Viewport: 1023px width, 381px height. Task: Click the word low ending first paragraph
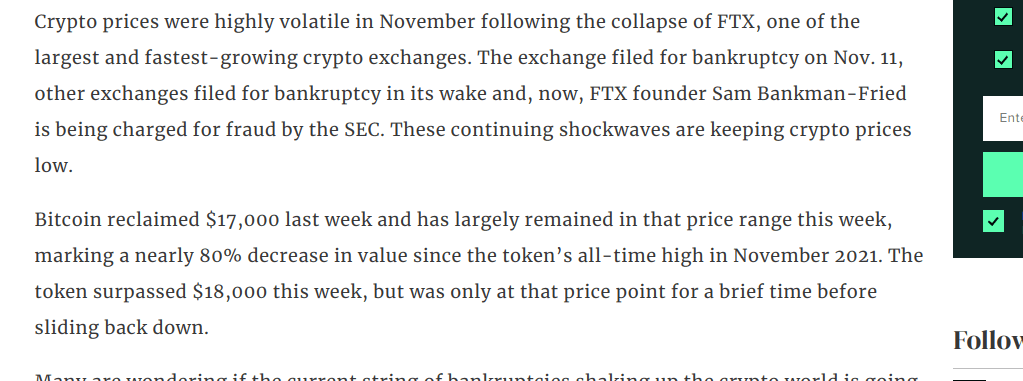pyautogui.click(x=51, y=165)
